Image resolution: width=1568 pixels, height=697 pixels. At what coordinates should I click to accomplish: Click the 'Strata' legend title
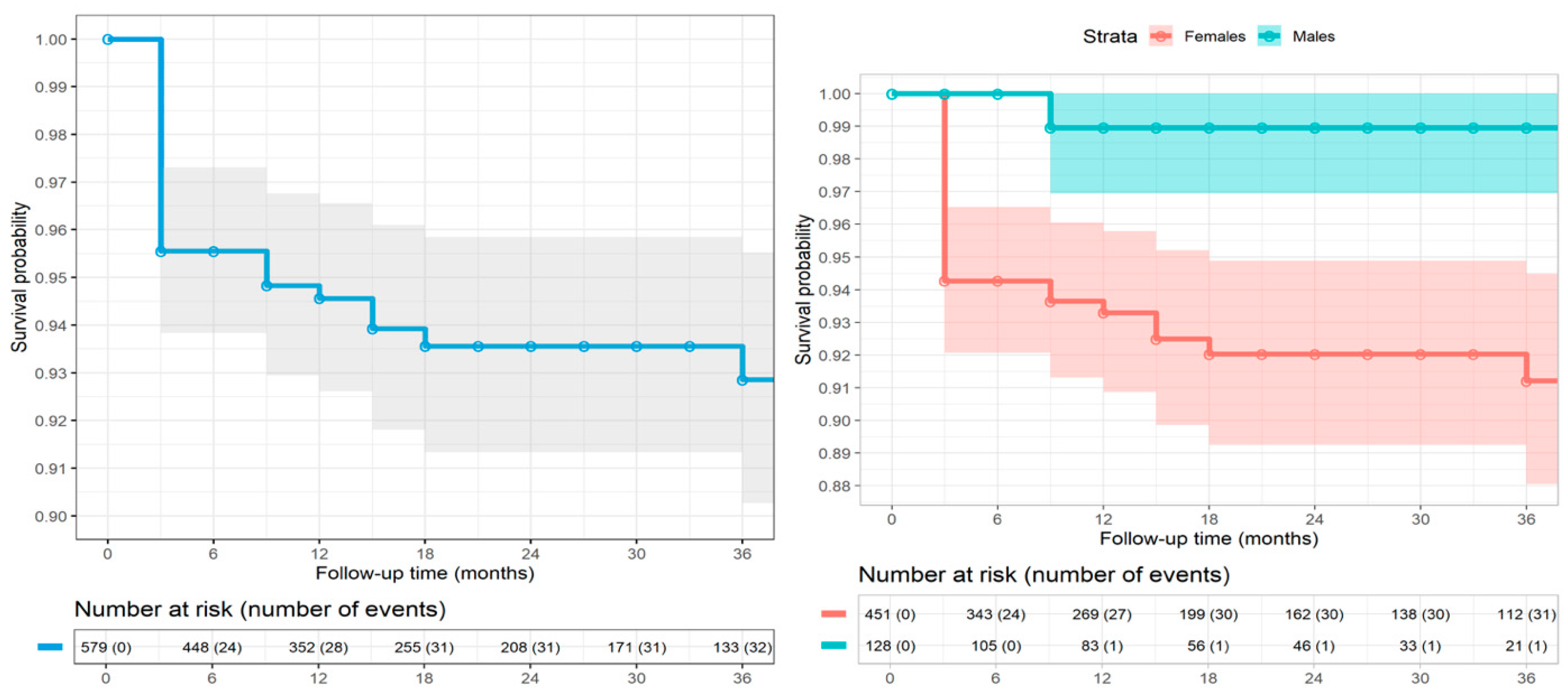click(1110, 36)
